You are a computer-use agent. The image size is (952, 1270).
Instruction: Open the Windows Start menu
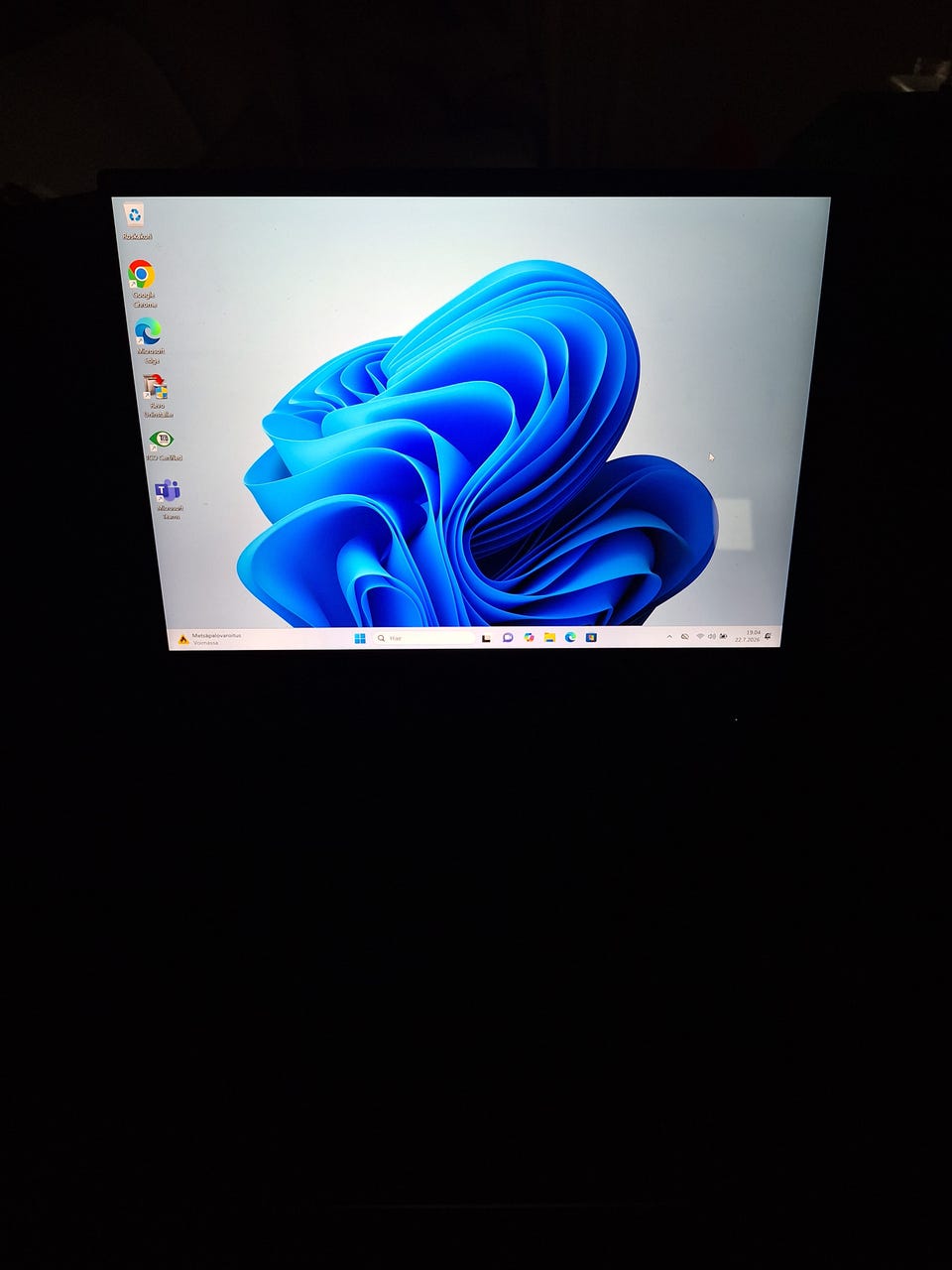[360, 638]
